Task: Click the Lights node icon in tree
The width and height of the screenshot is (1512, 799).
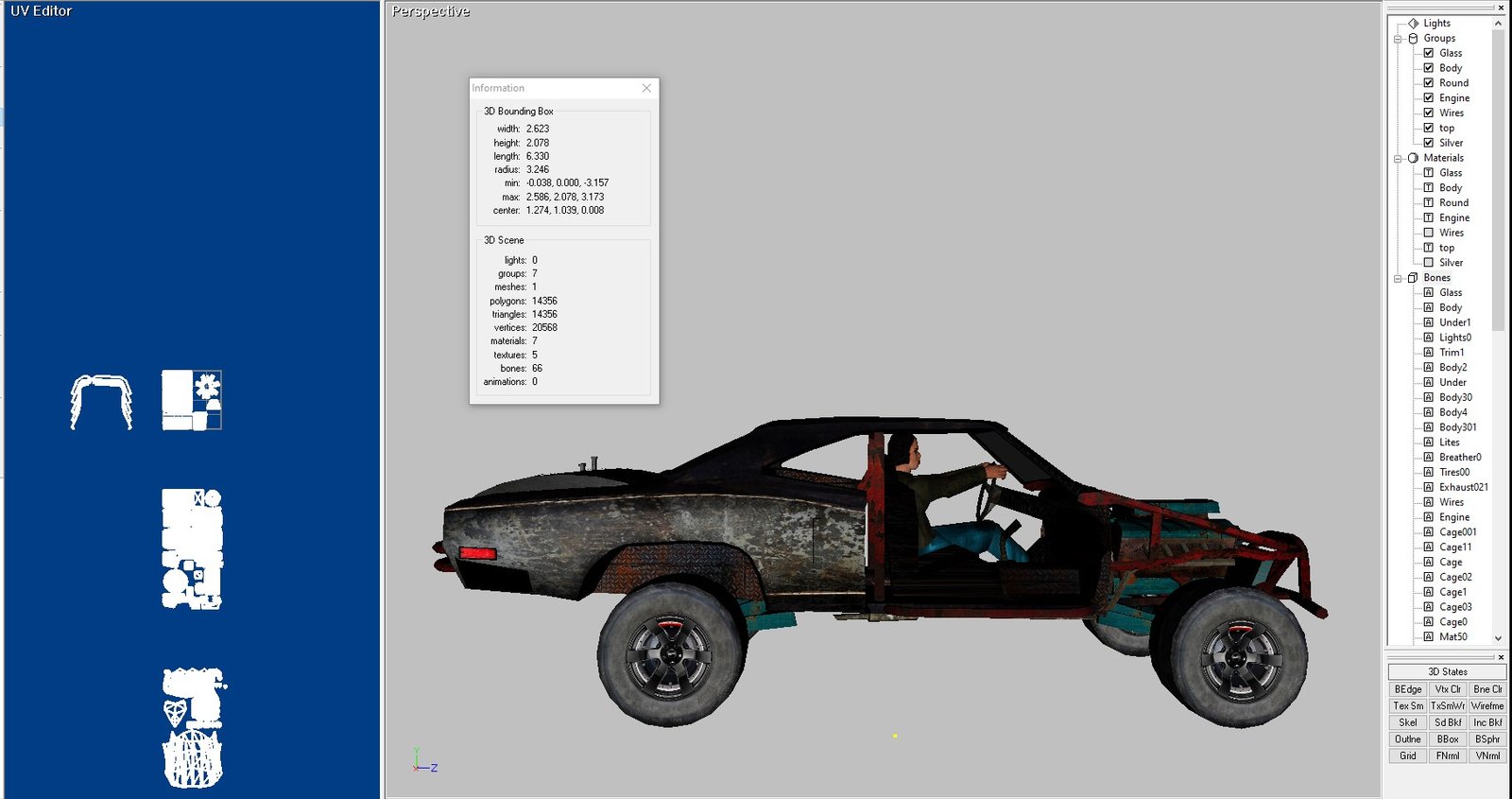Action: [x=1414, y=23]
